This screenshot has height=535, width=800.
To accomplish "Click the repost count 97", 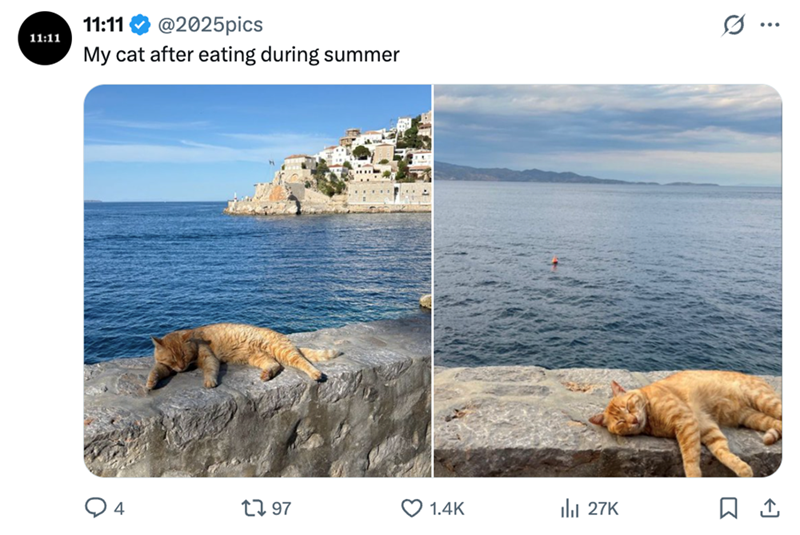I will [282, 508].
